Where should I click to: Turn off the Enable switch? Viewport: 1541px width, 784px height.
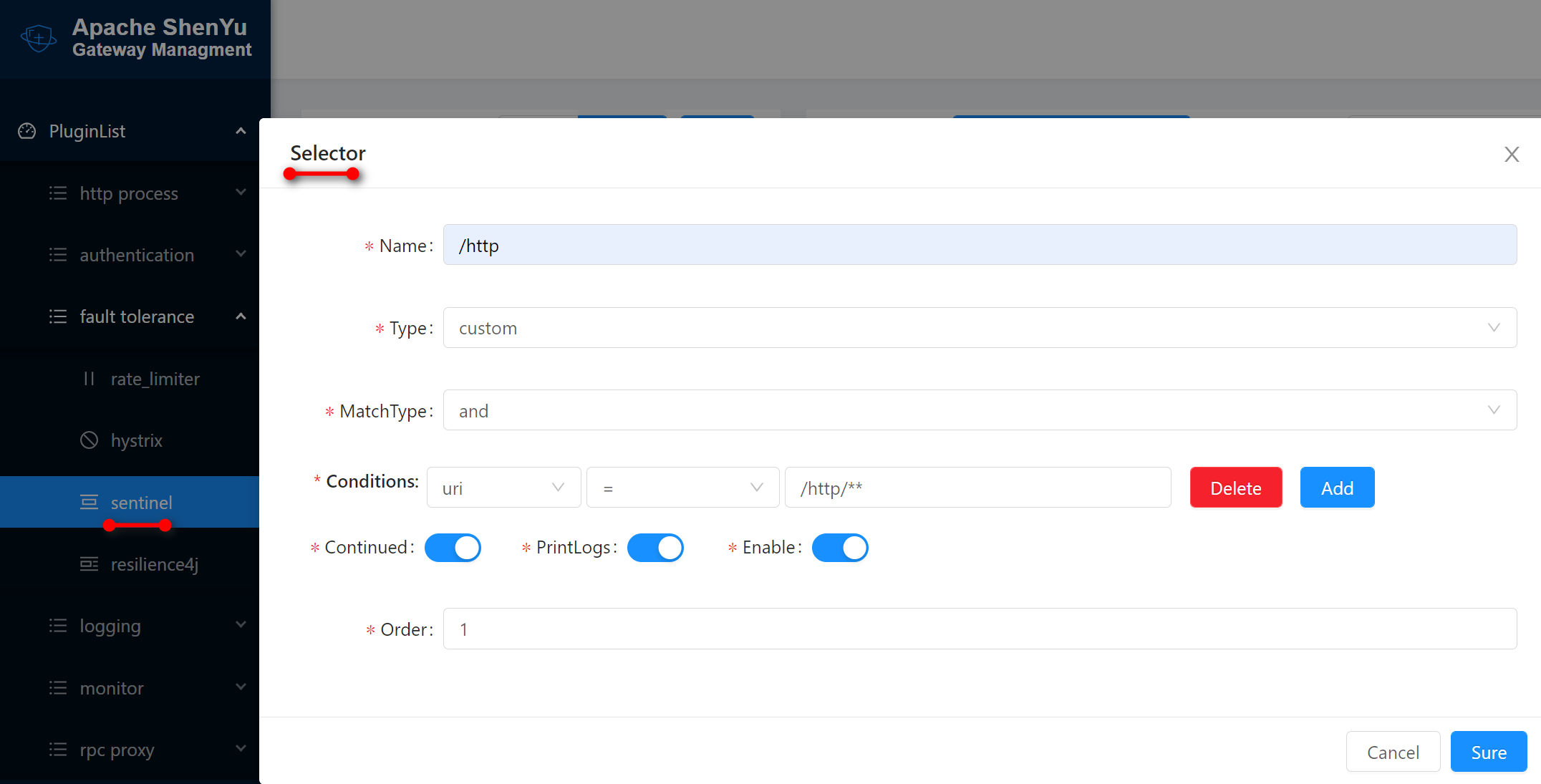point(839,548)
